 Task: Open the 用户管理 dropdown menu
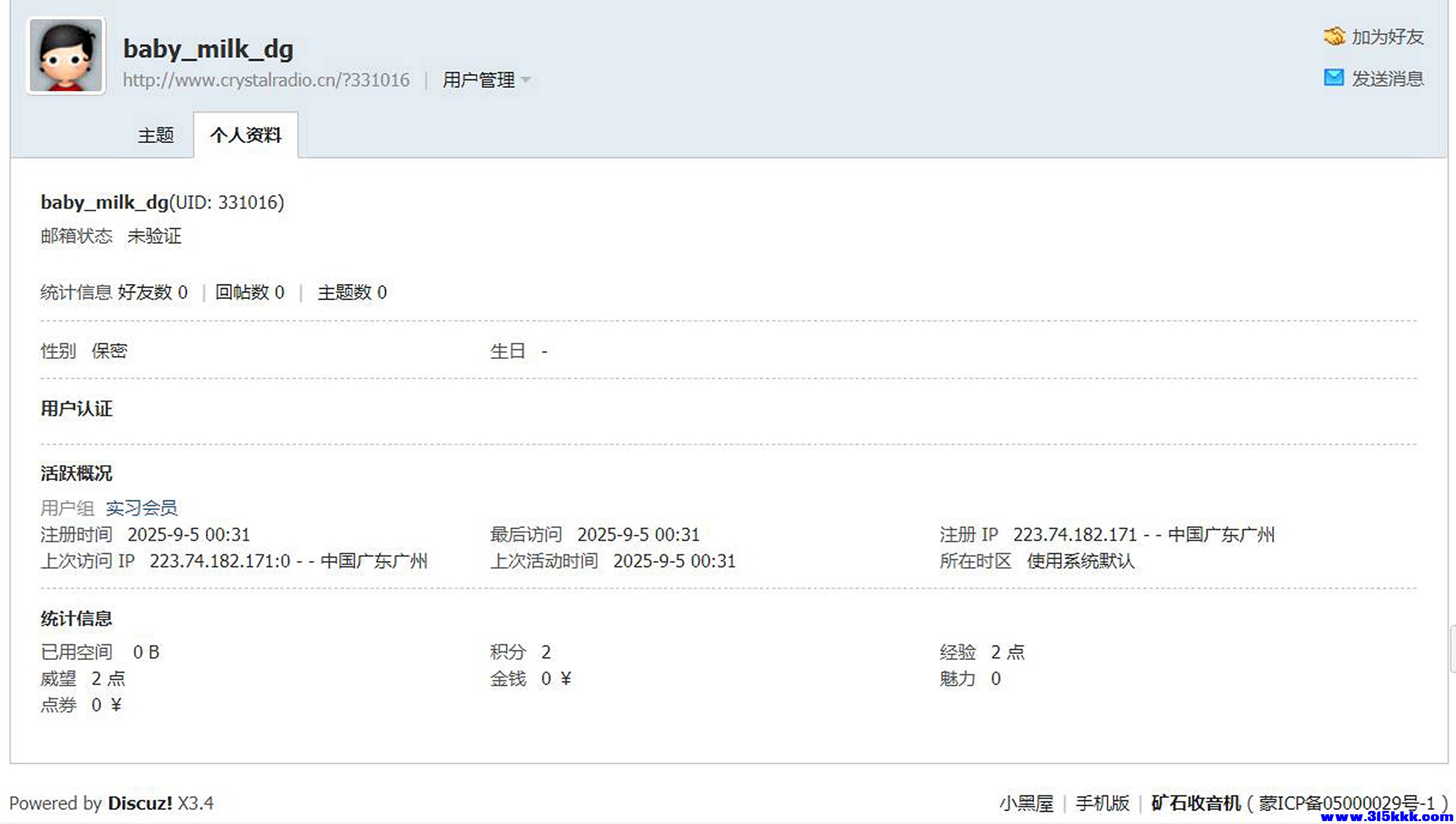pos(480,79)
